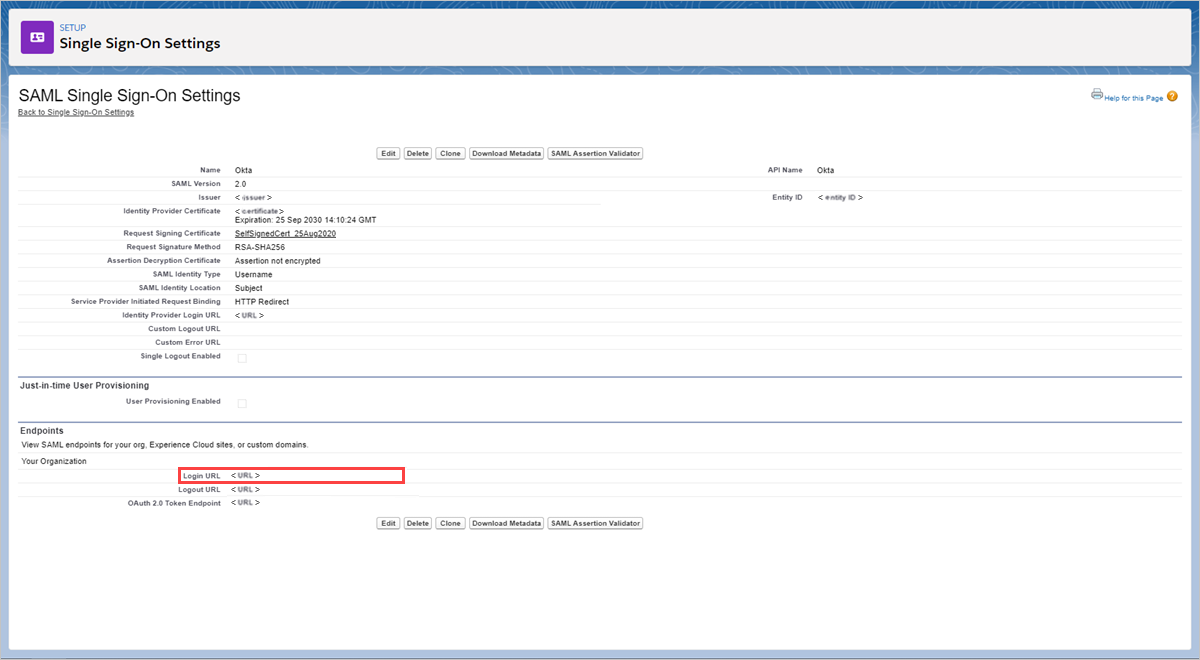Click the Logout URL value
The image size is (1200, 660).
[245, 489]
